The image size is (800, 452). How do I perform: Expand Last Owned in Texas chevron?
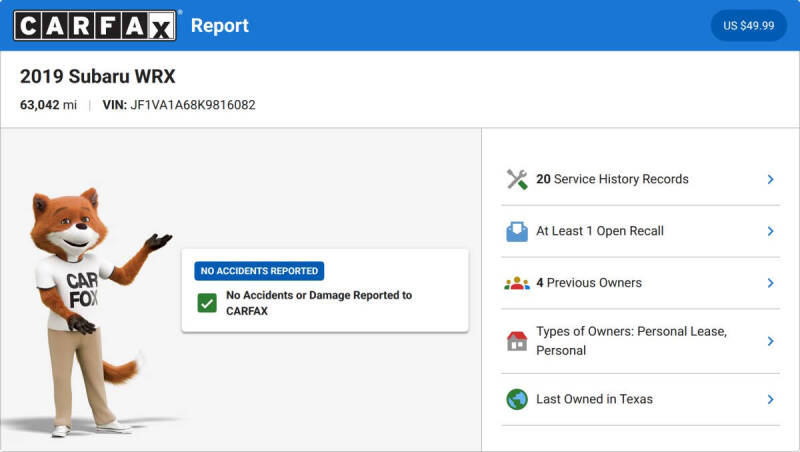(770, 399)
